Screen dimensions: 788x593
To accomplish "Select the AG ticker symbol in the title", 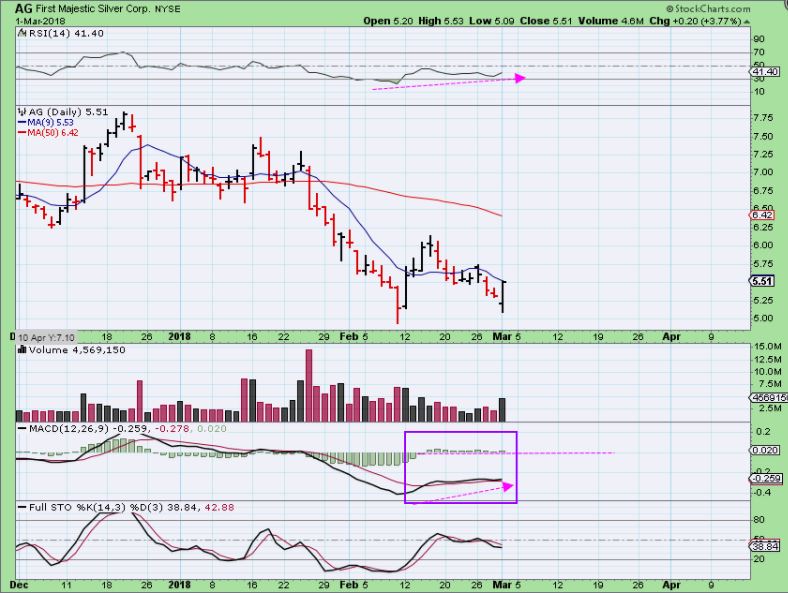I will coord(25,9).
